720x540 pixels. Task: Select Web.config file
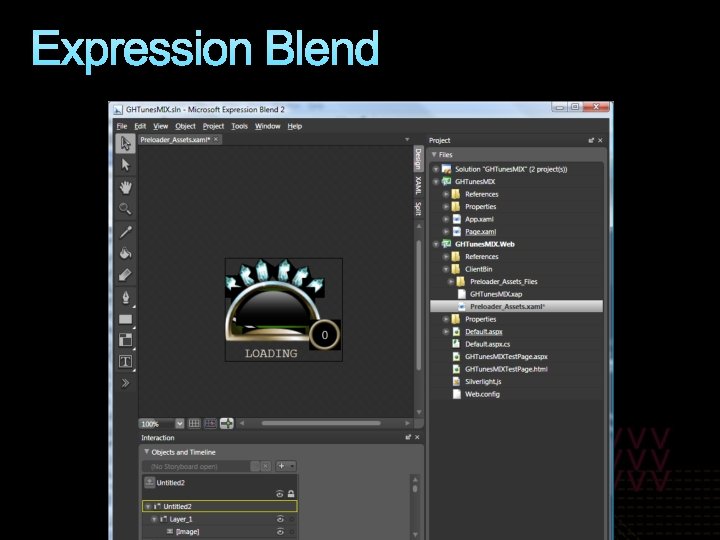[482, 394]
